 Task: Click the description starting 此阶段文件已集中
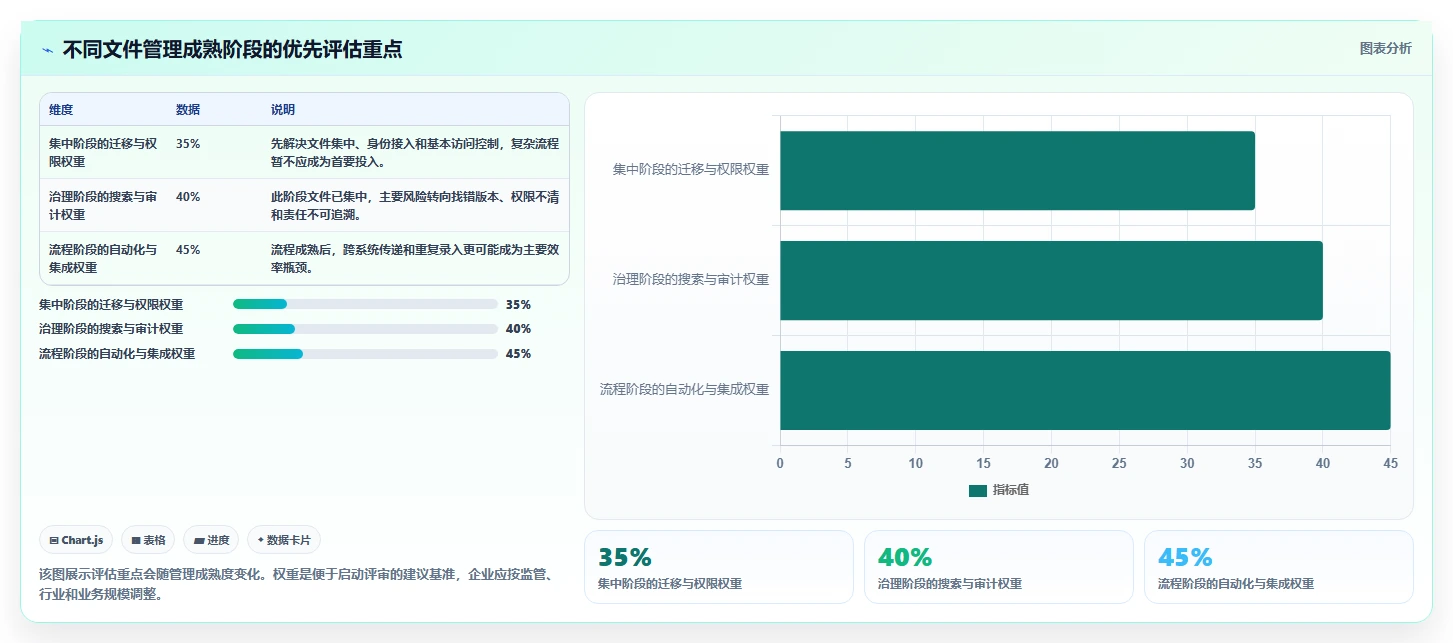coord(415,205)
